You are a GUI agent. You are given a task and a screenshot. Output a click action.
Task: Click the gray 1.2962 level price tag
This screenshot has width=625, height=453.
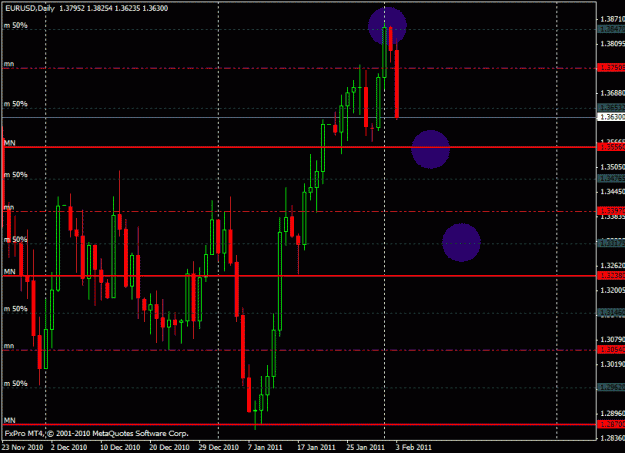[x=611, y=387]
